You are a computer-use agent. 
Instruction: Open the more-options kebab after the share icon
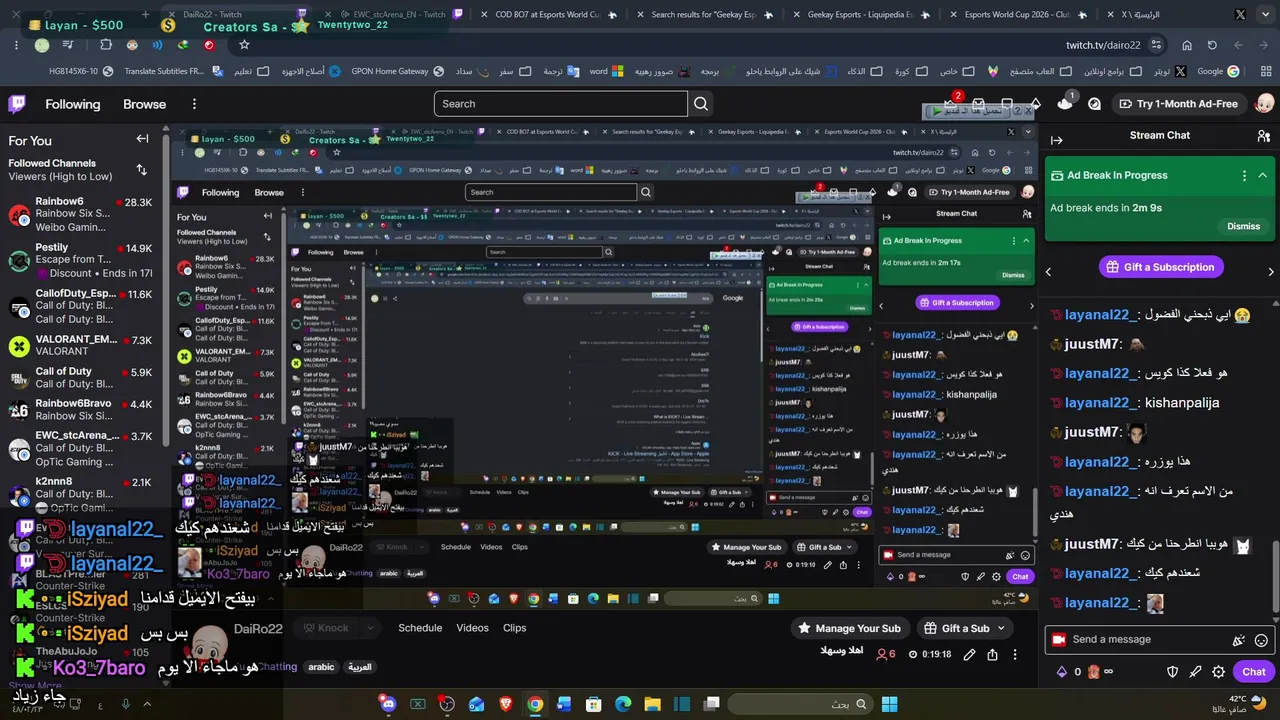coord(1015,654)
